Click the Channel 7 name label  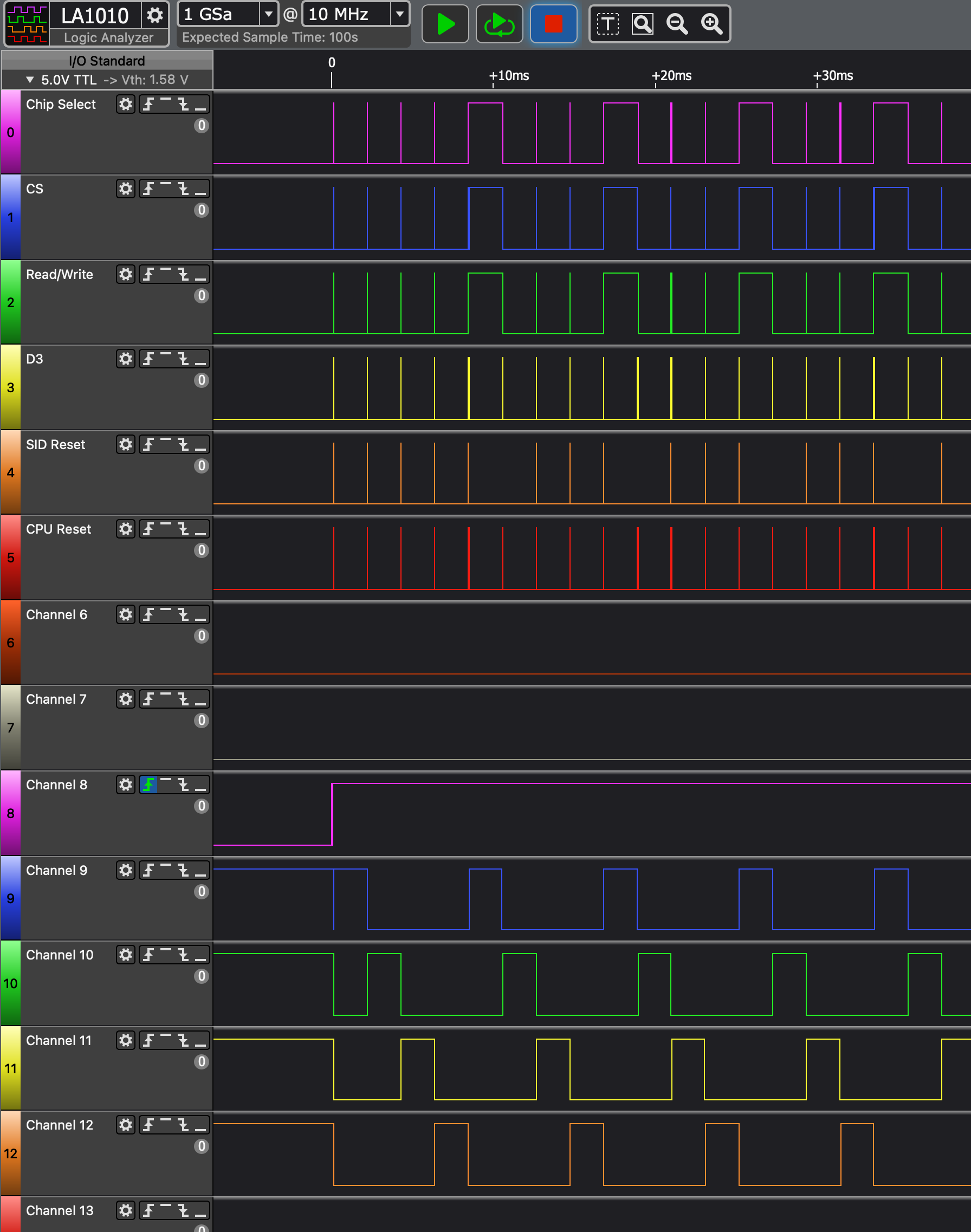[56, 699]
